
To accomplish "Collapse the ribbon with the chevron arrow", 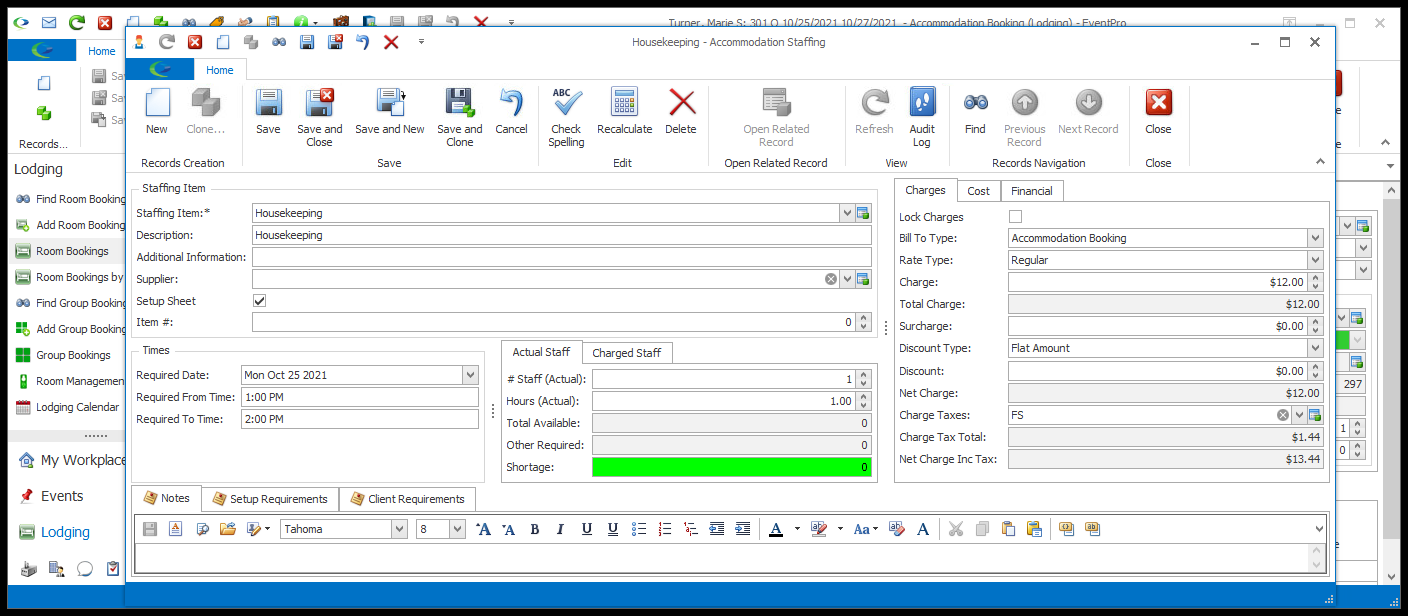I will click(x=1320, y=162).
